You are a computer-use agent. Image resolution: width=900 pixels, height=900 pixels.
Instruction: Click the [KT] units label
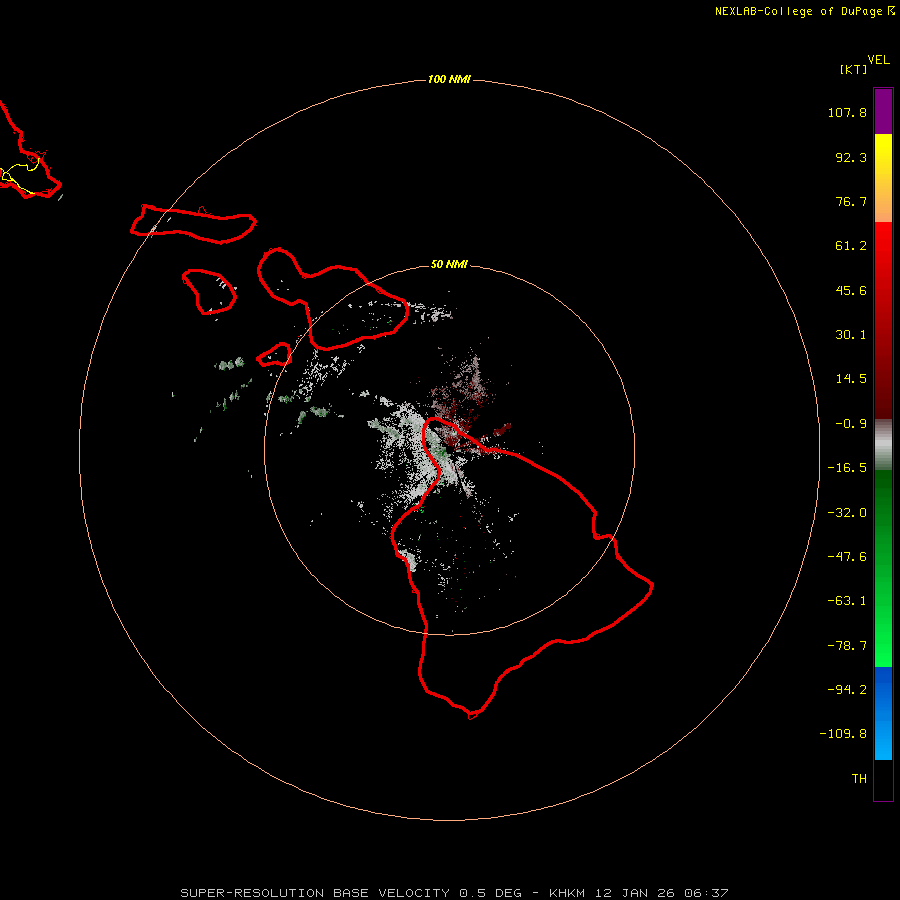853,69
